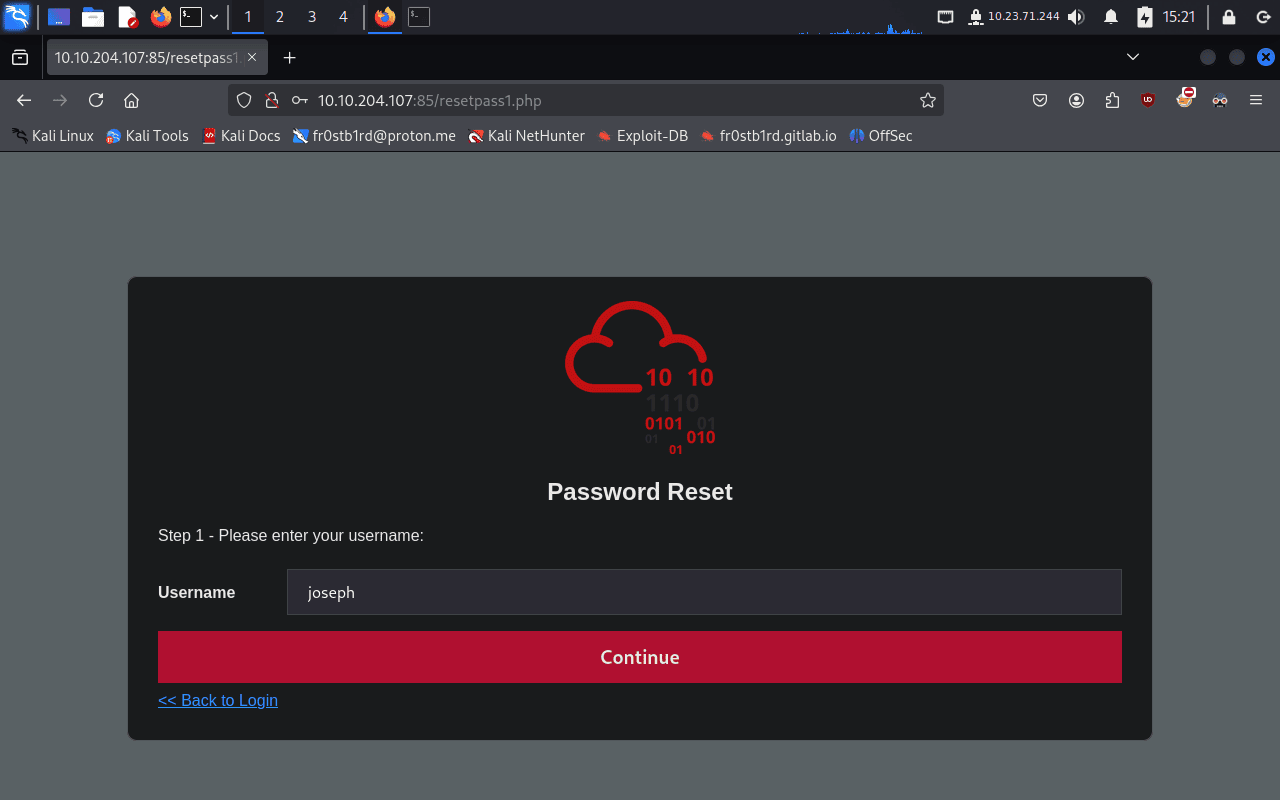Follow the Back to Login link
Viewport: 1280px width, 800px height.
click(x=218, y=700)
